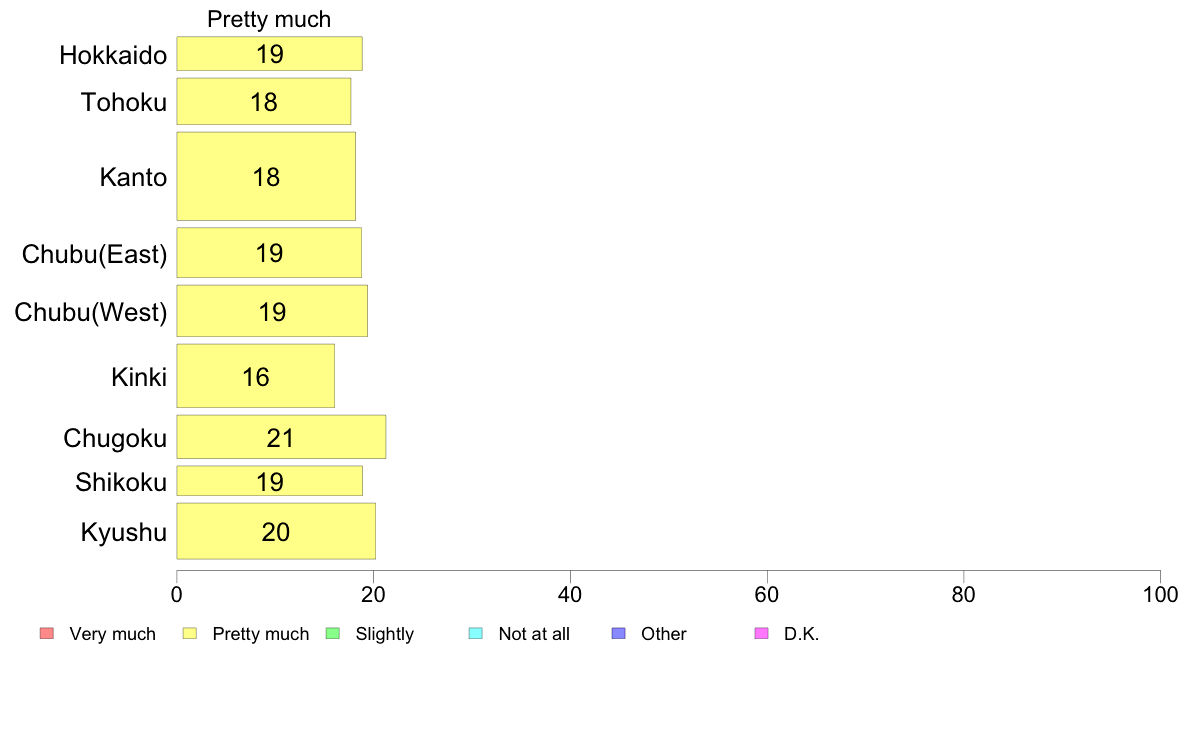This screenshot has width=1188, height=736.
Task: Click the Chubu(West) bar
Action: (272, 311)
